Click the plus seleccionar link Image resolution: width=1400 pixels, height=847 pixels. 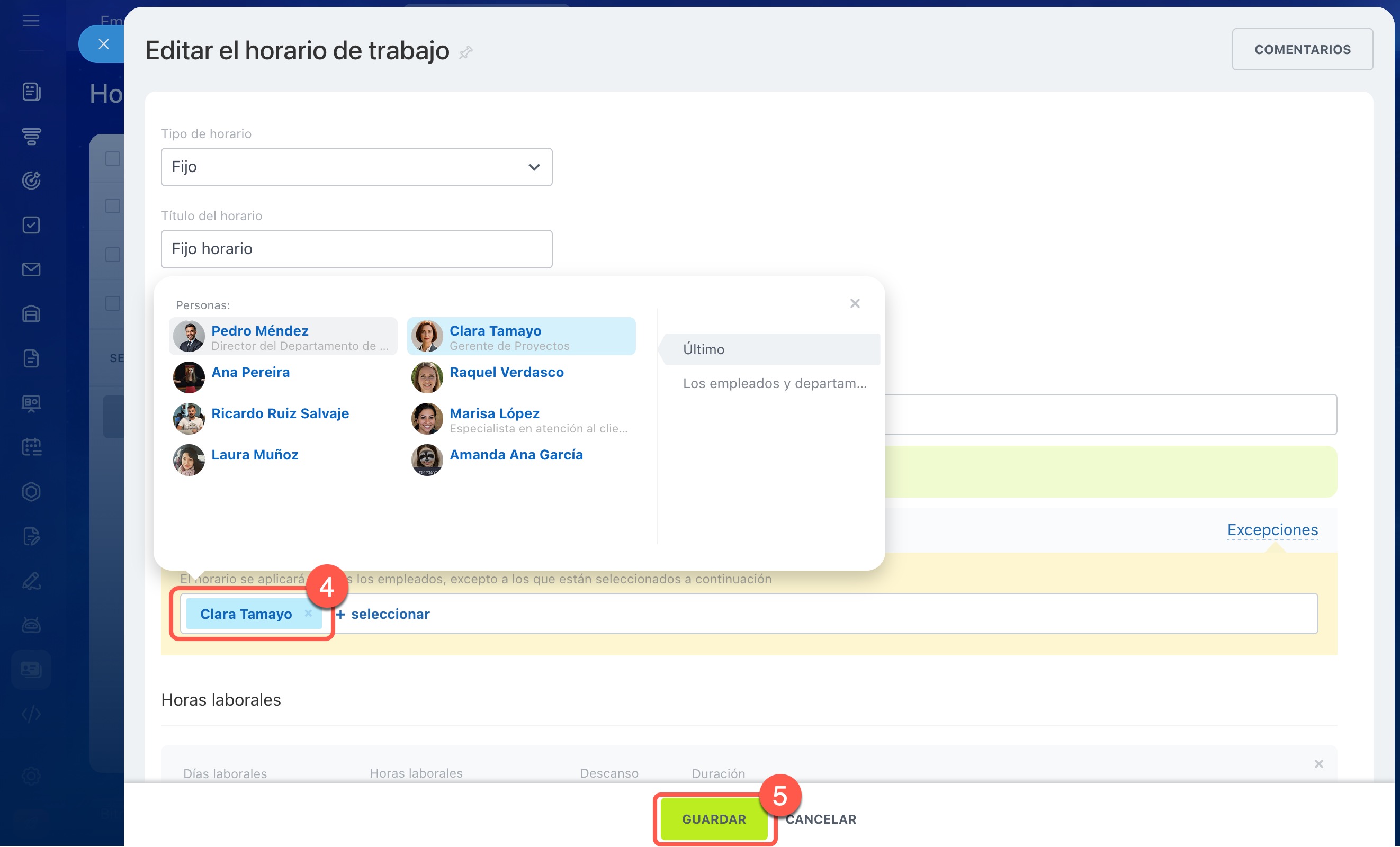point(383,614)
